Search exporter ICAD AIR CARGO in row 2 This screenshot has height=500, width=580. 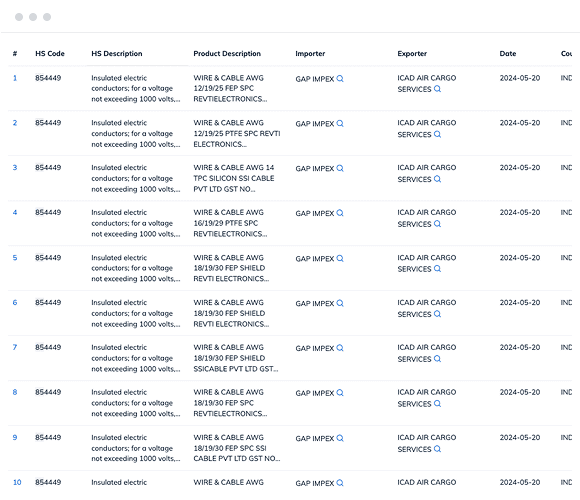point(437,134)
